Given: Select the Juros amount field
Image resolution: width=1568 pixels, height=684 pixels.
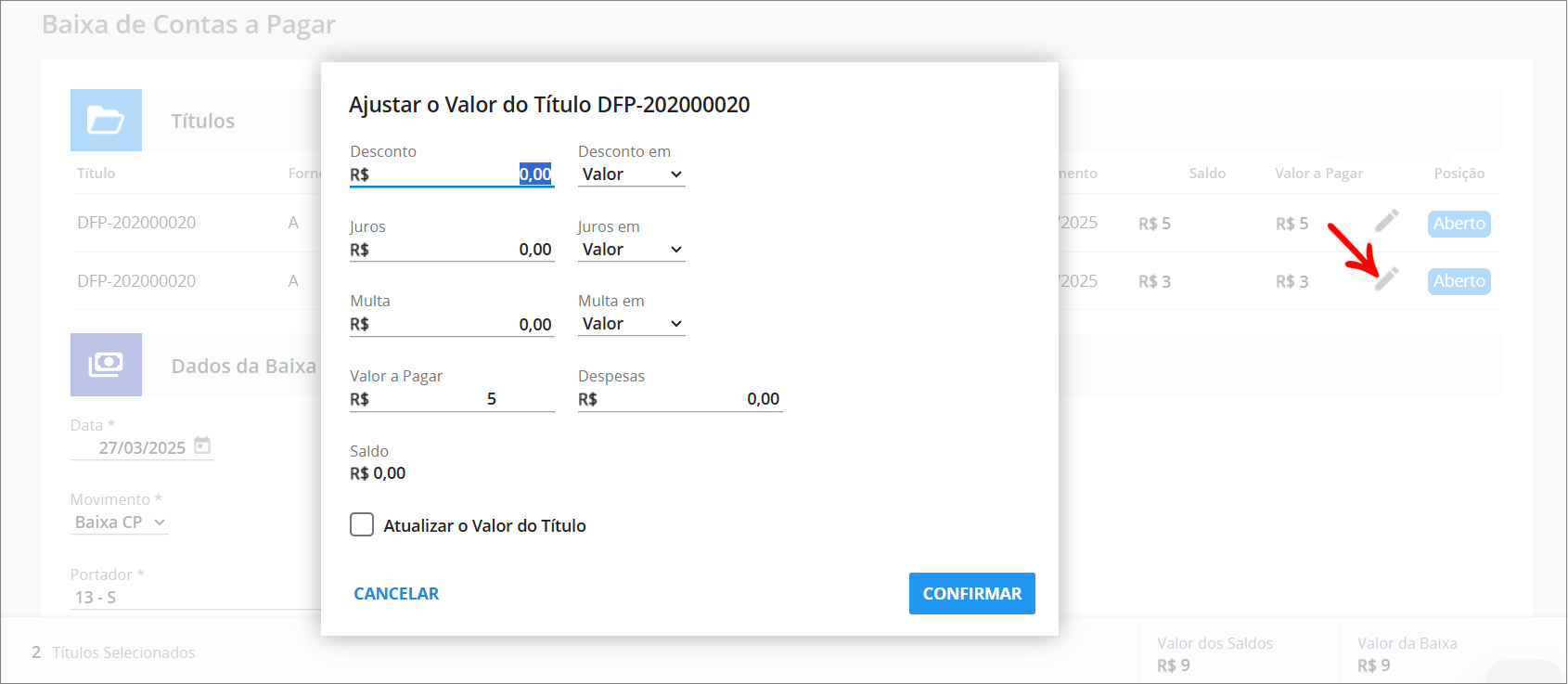Looking at the screenshot, I should [x=452, y=250].
